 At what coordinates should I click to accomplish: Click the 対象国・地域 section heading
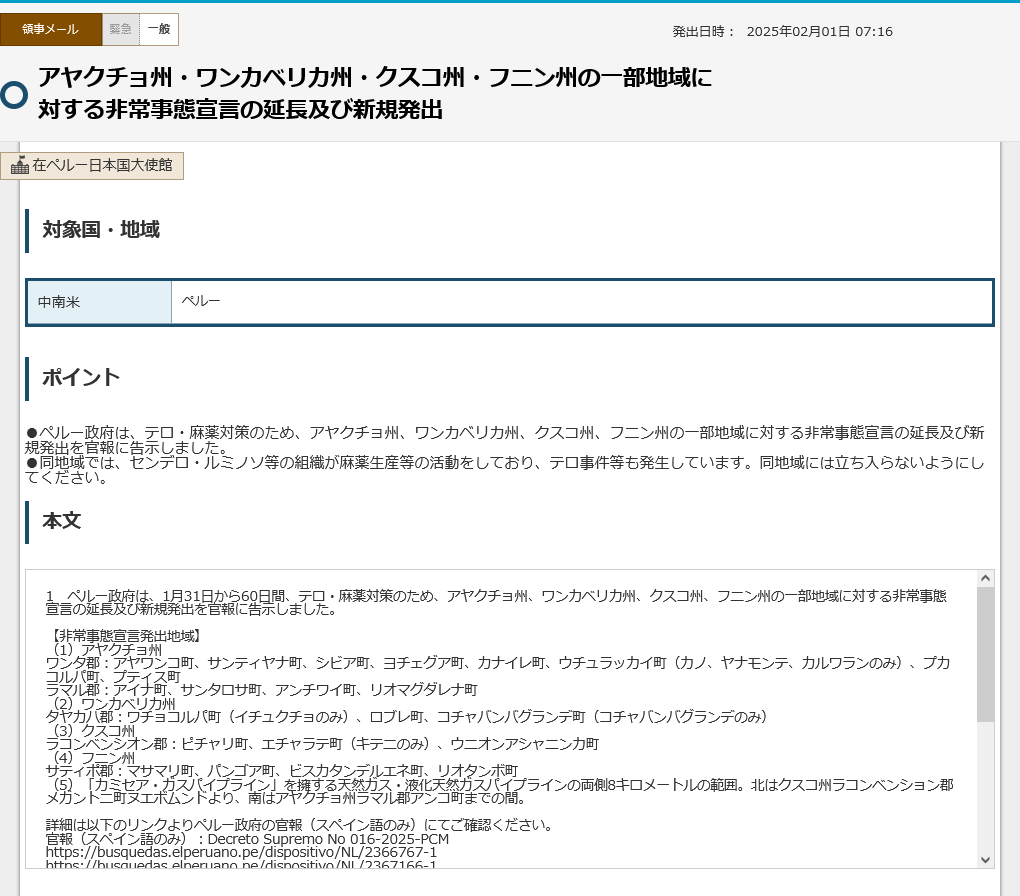pos(101,230)
